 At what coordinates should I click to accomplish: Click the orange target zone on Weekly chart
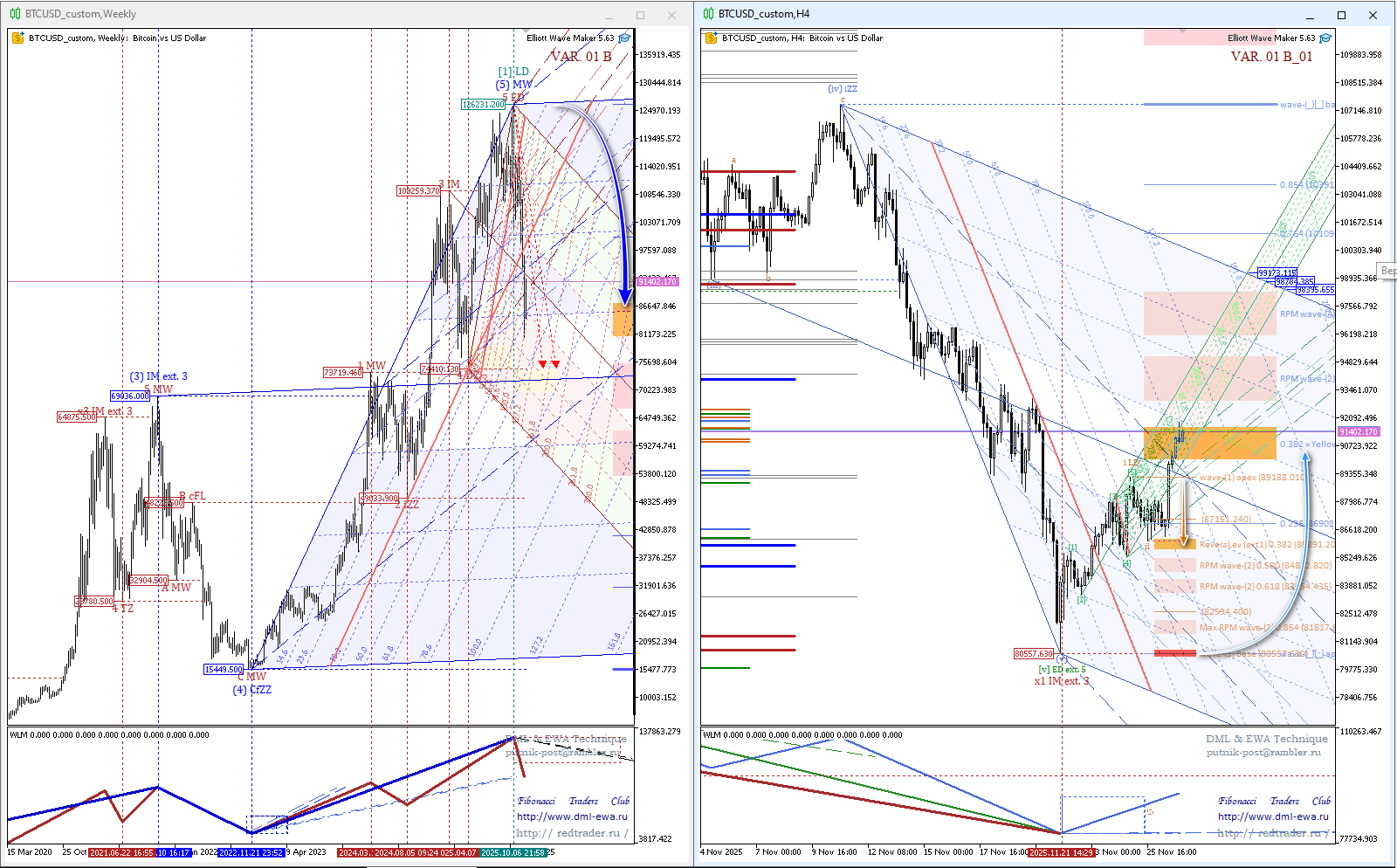click(623, 320)
